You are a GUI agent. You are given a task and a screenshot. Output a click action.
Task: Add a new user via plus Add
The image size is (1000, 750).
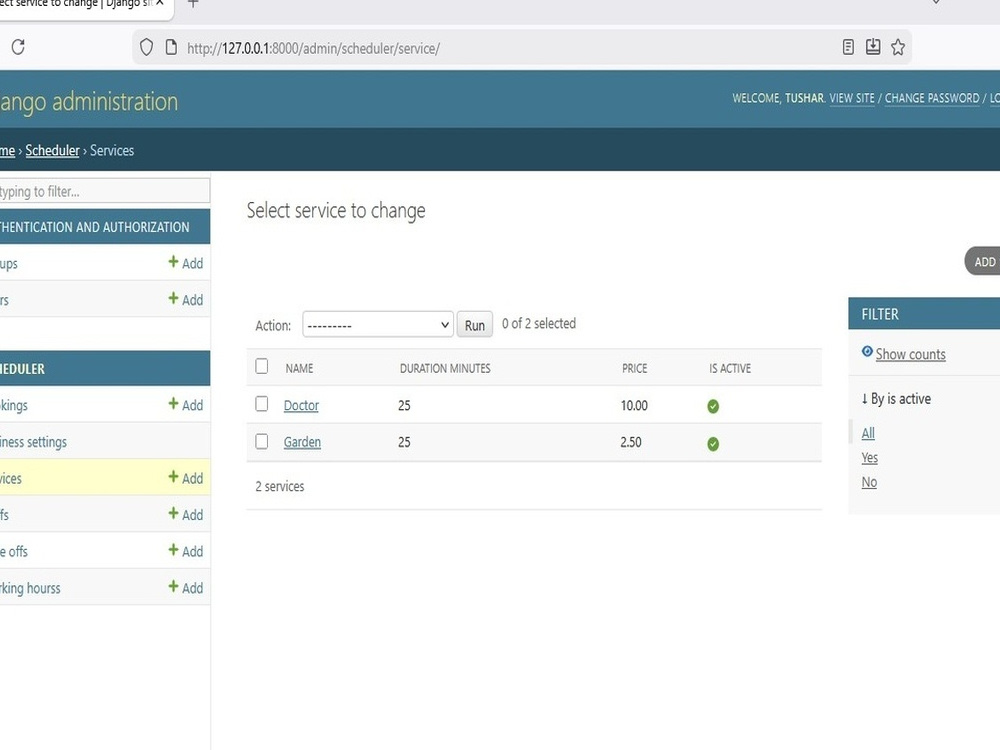click(x=186, y=299)
